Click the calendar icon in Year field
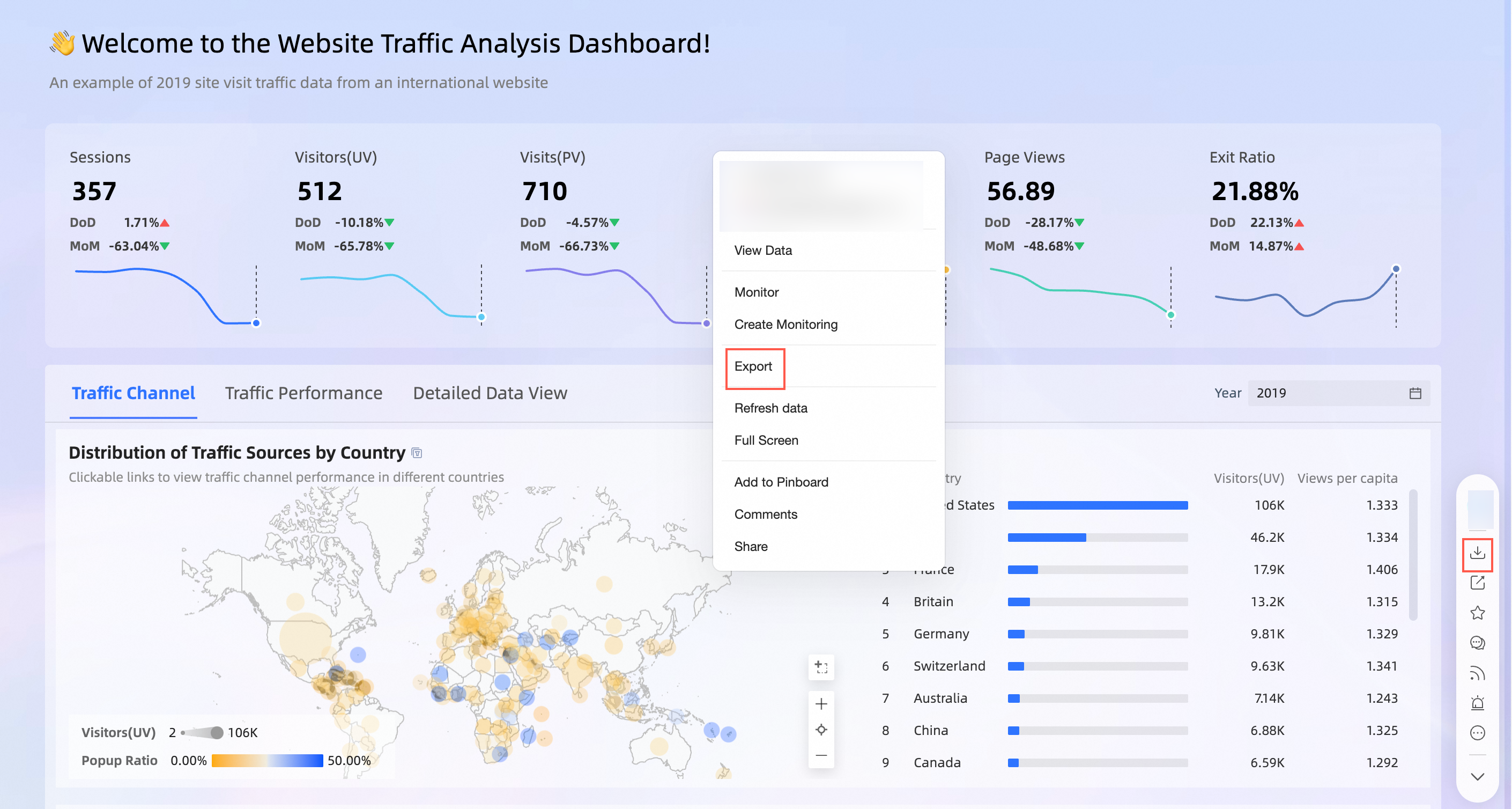This screenshot has height=809, width=1512. 1414,393
